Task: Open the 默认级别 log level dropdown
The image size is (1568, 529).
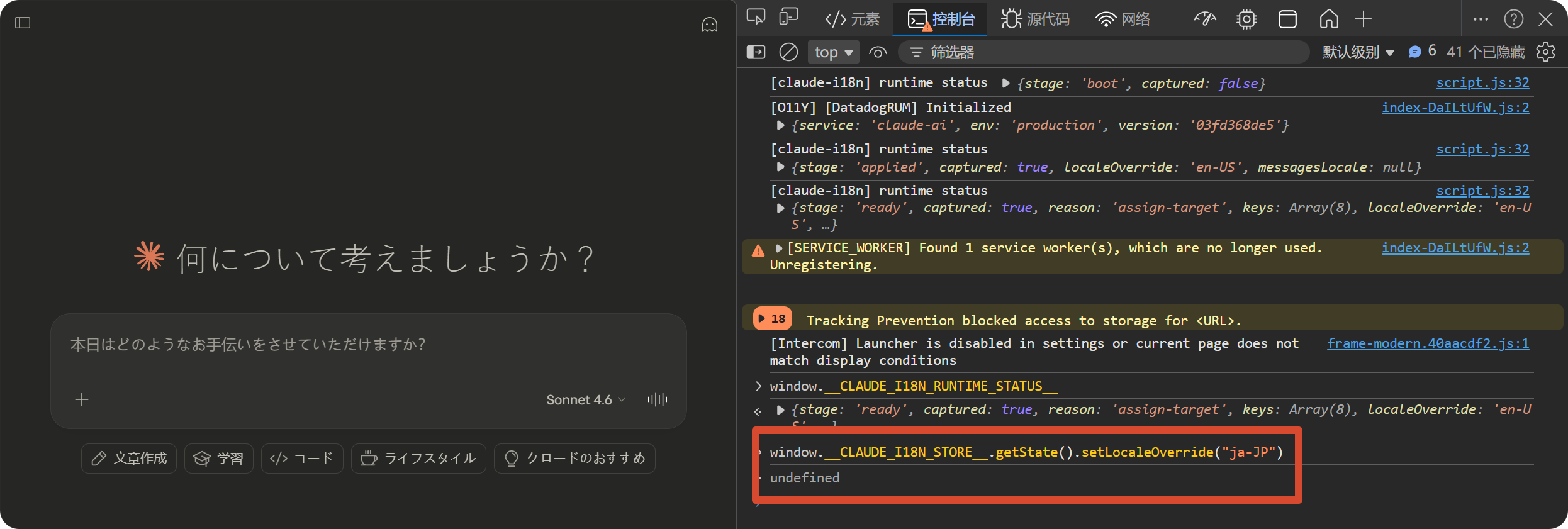Action: click(1358, 52)
